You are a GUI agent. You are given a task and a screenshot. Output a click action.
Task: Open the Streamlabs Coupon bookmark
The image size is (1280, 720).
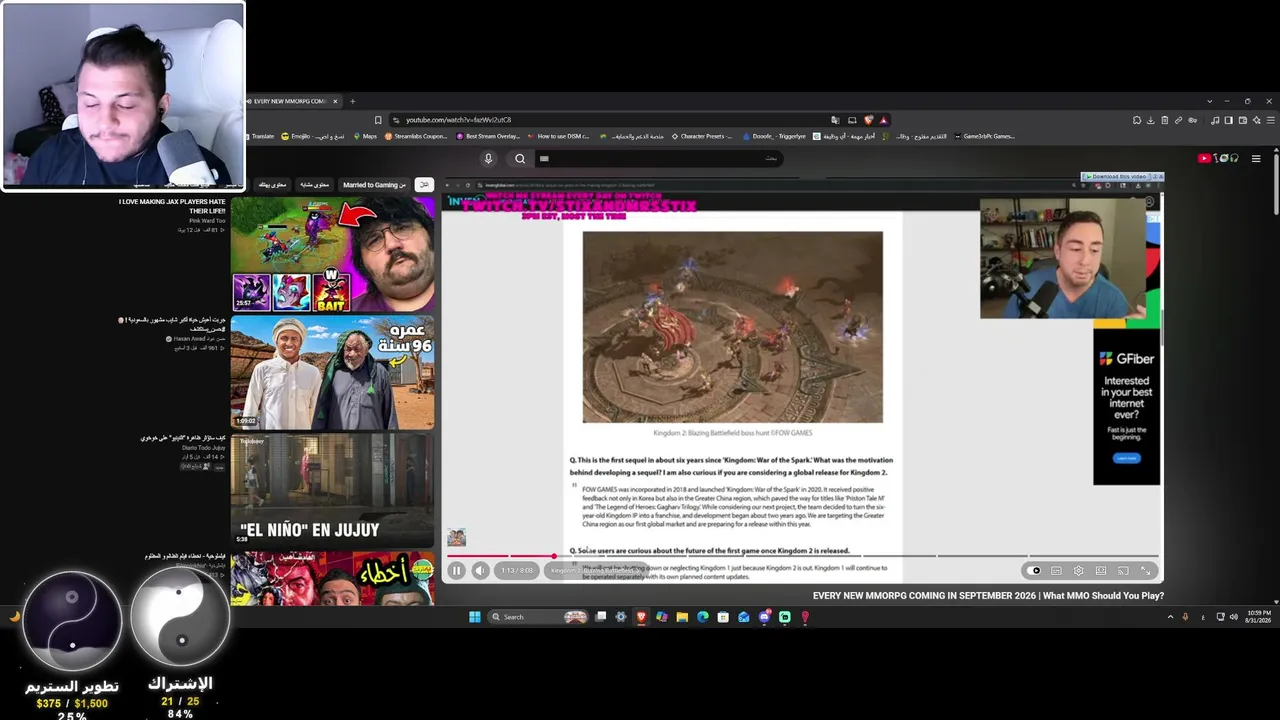pos(416,136)
